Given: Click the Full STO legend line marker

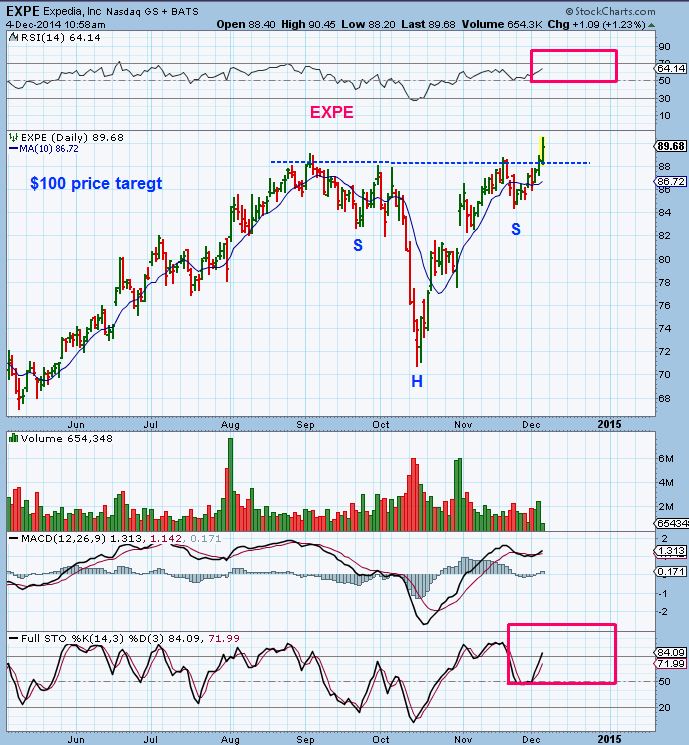Looking at the screenshot, I should pyautogui.click(x=13, y=639).
